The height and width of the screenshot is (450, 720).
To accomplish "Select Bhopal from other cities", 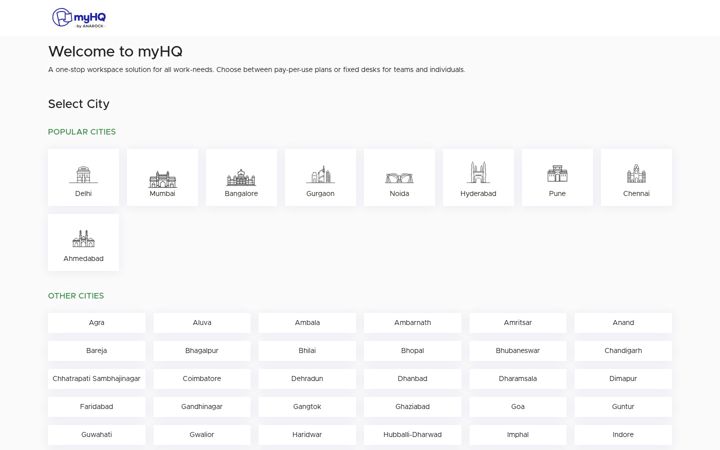I will tap(412, 351).
